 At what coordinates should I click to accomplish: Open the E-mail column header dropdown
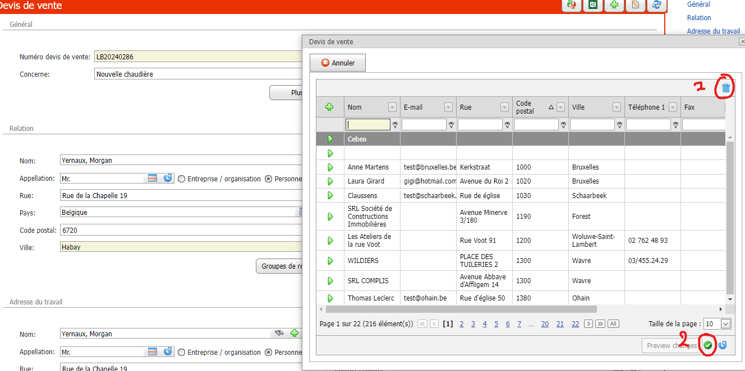point(448,107)
